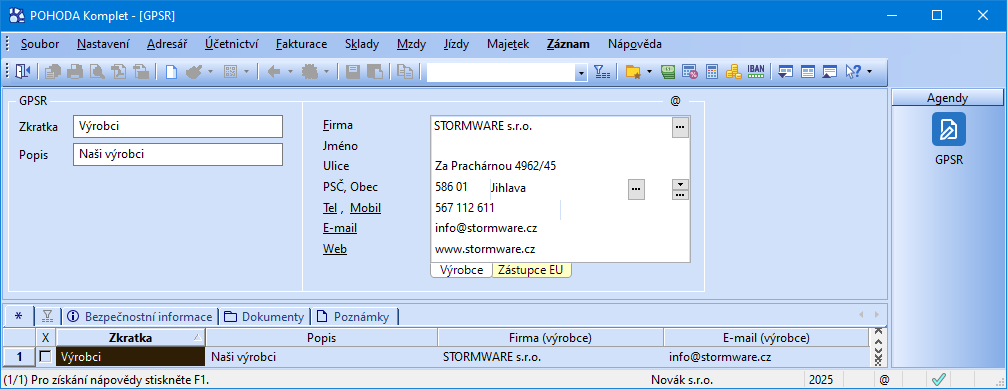Open dropdown arrow beside back arrow
Screen dimensions: 1007x389
tap(290, 72)
